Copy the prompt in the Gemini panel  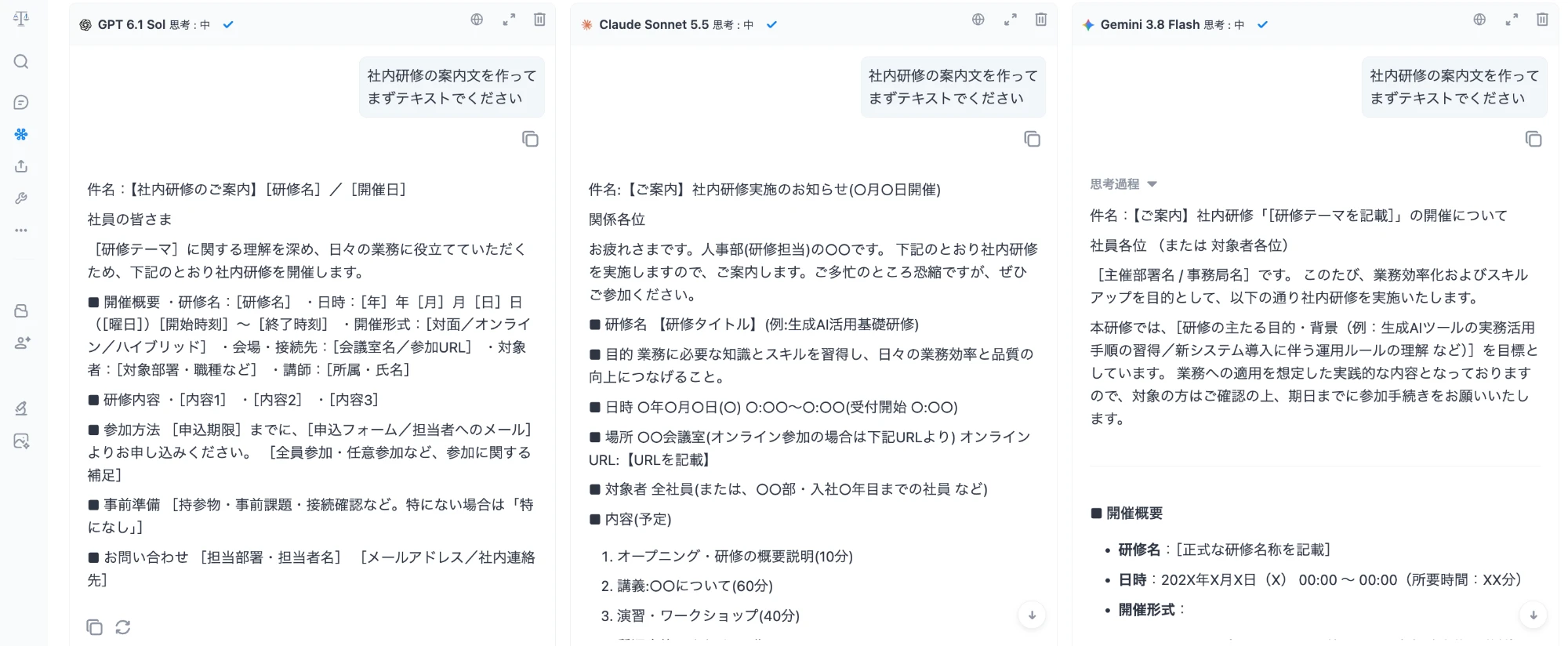point(1534,139)
